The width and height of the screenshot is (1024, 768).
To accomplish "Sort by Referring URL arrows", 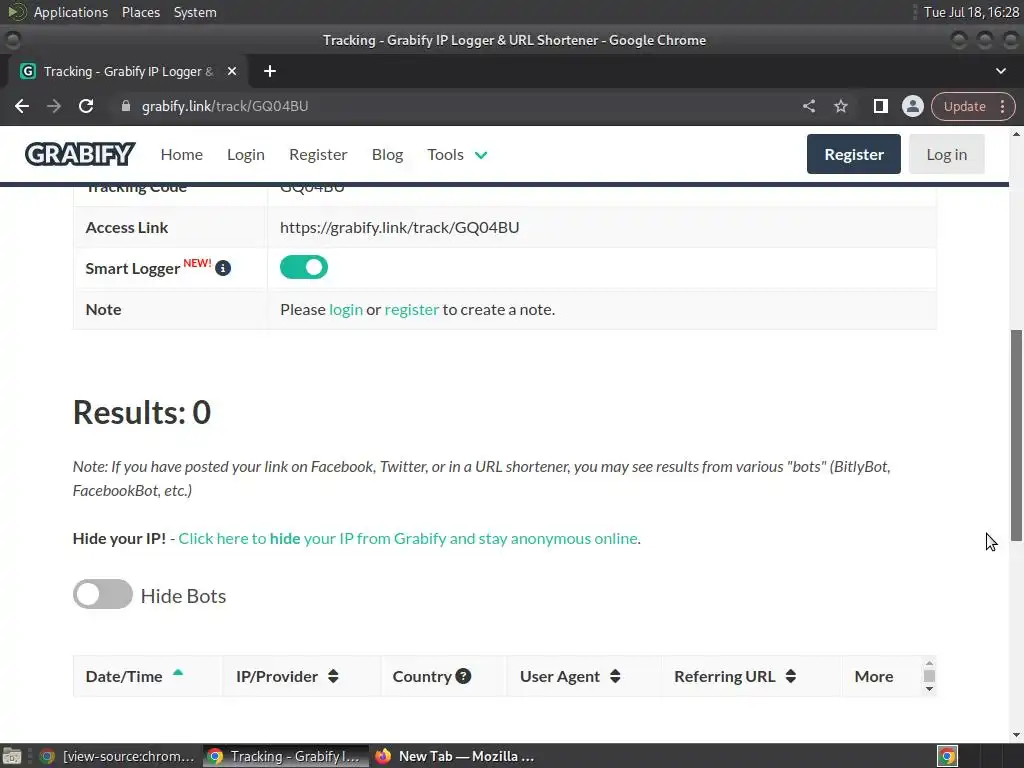I will [x=790, y=676].
